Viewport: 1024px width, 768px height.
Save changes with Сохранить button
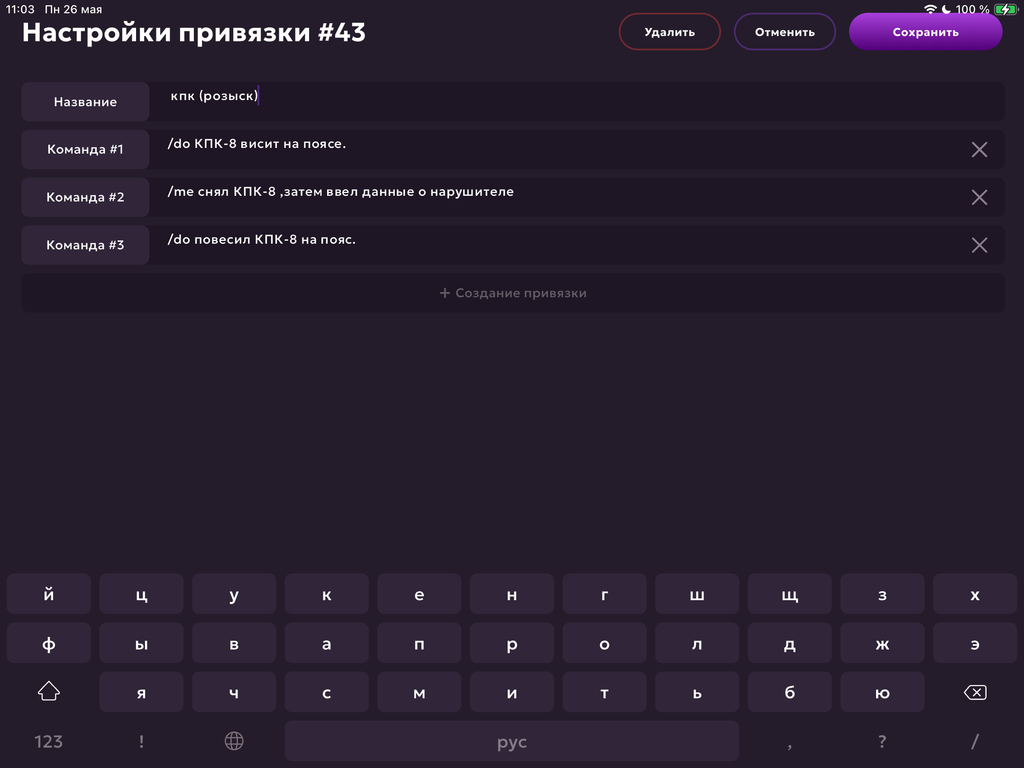coord(925,32)
